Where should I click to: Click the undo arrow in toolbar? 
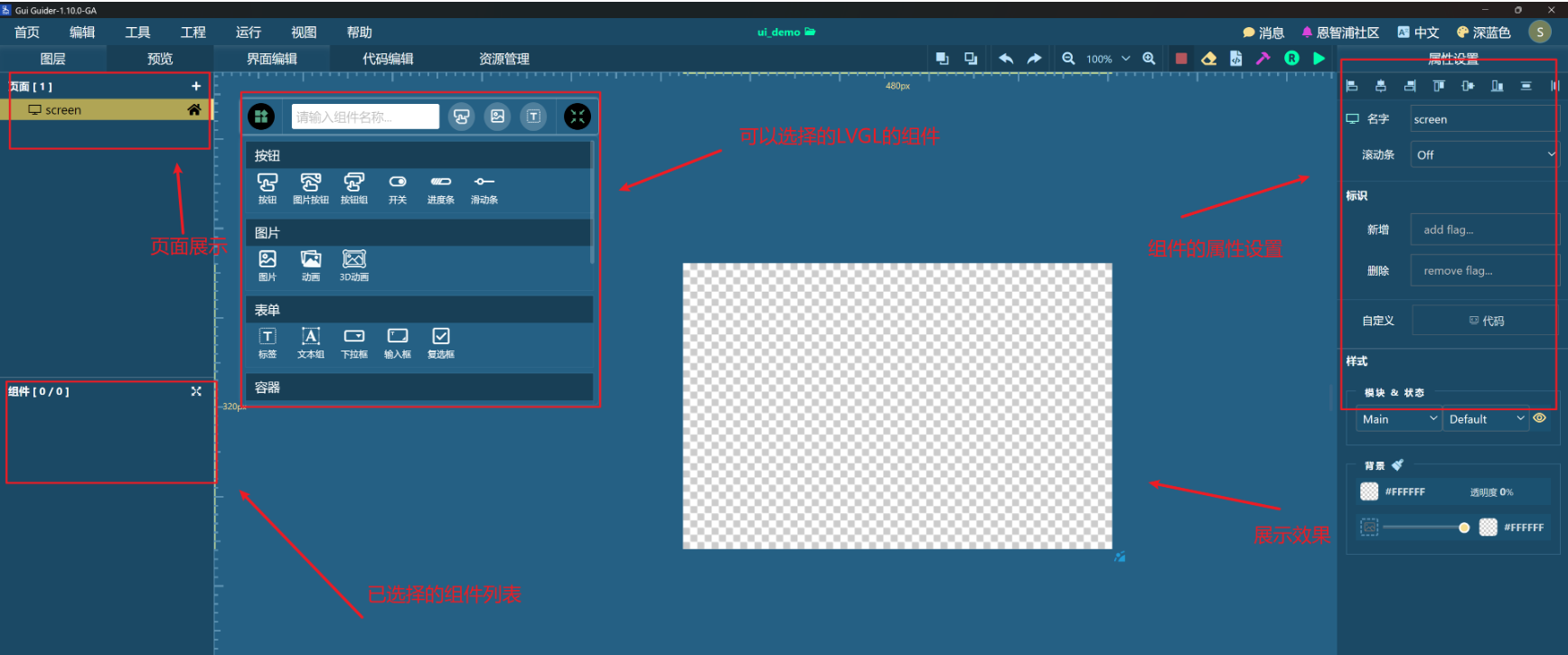pyautogui.click(x=1006, y=59)
